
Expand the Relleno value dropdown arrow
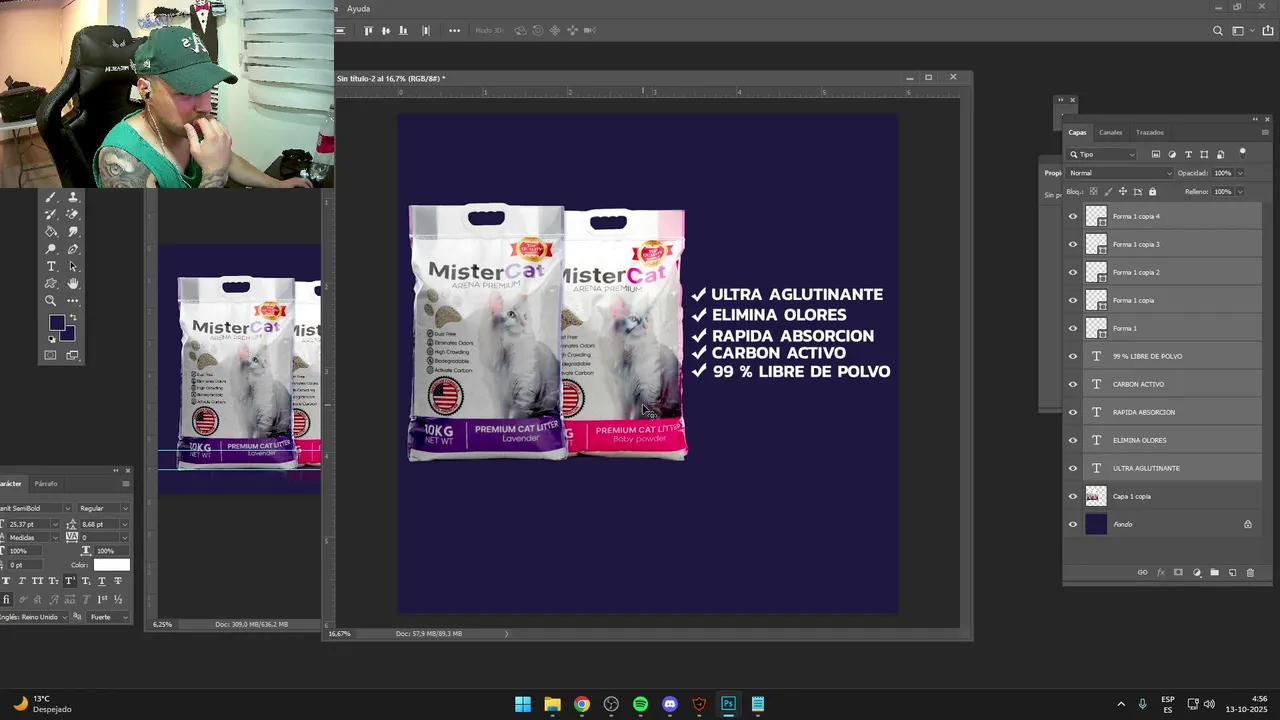(x=1240, y=192)
